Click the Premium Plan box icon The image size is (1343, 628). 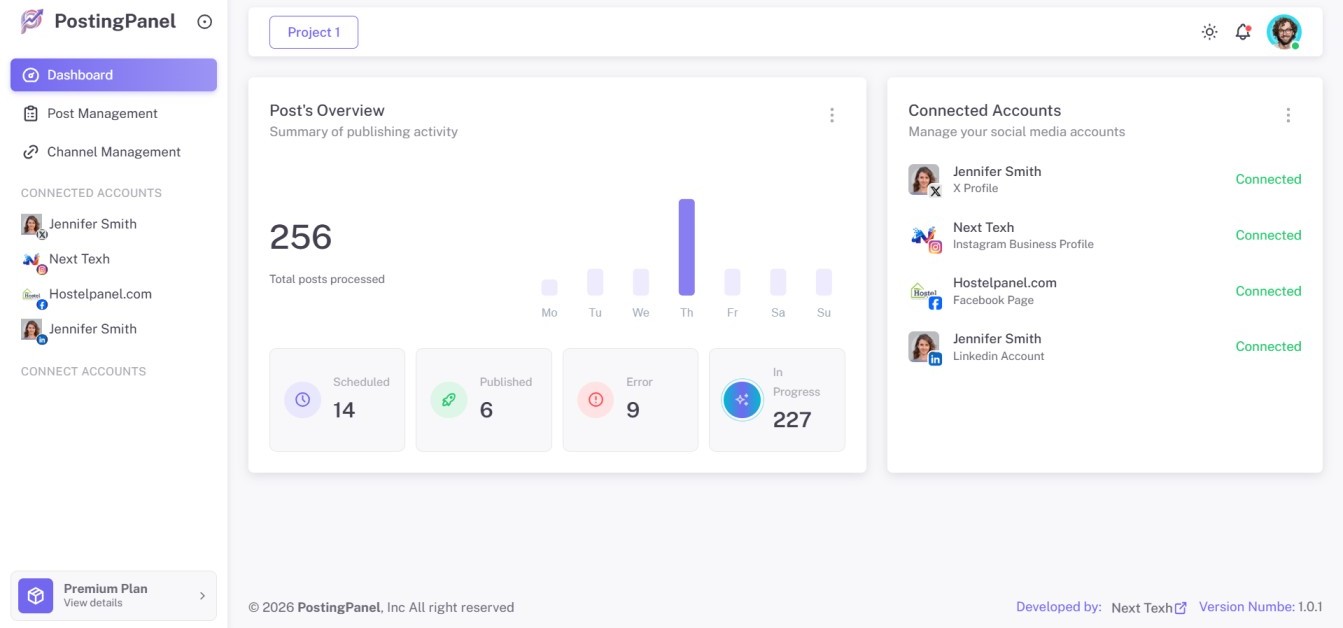[x=36, y=596]
